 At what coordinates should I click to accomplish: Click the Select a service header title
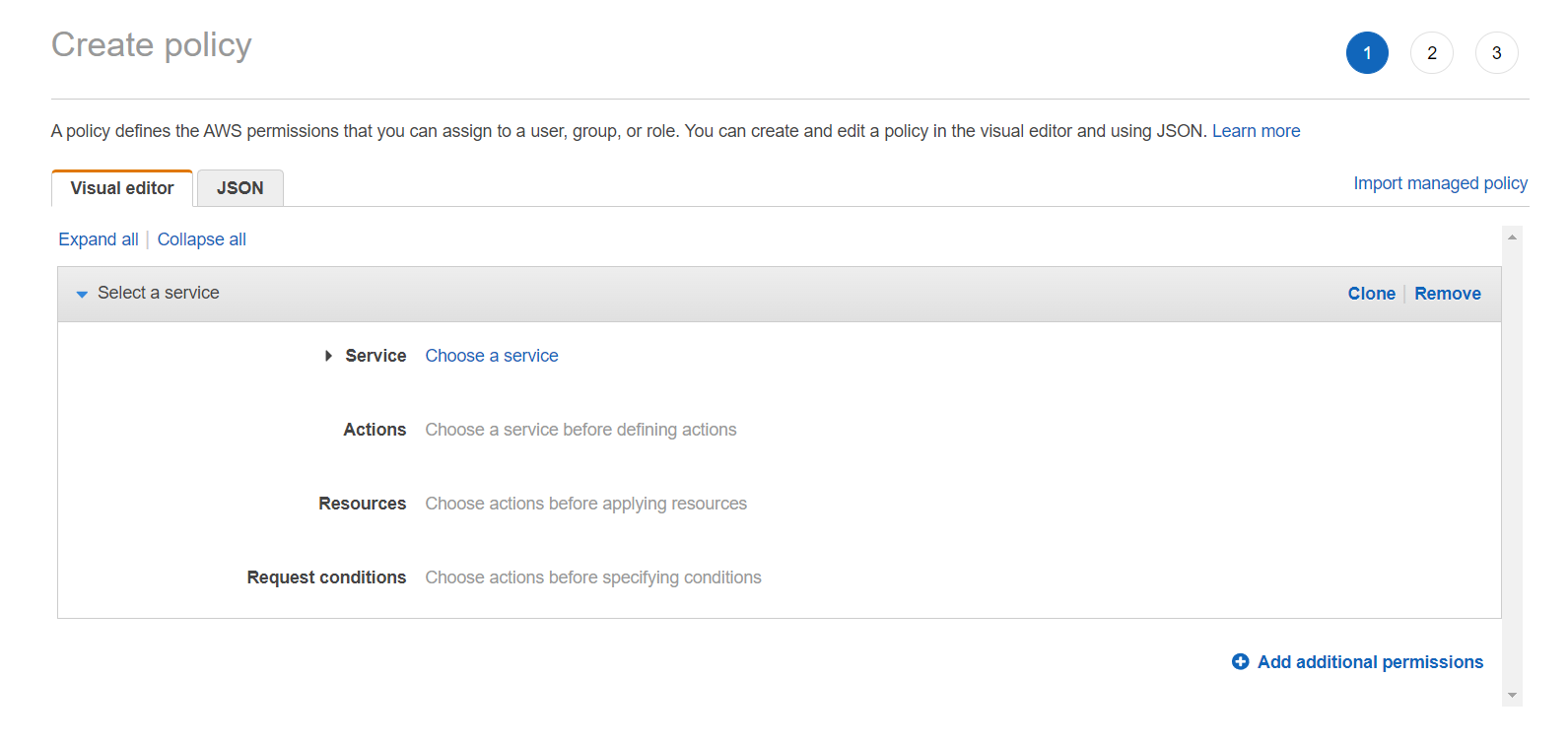[x=159, y=293]
